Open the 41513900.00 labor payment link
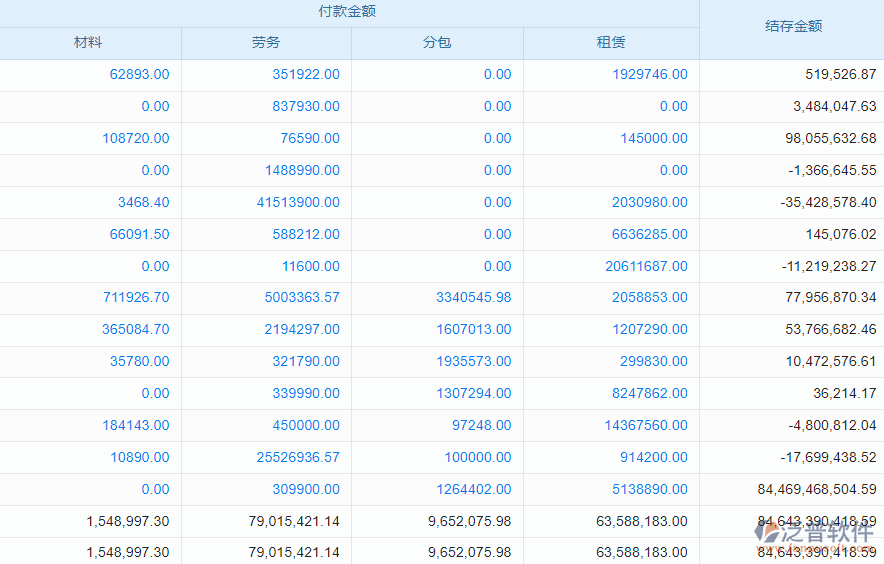884x564 pixels. [x=298, y=203]
